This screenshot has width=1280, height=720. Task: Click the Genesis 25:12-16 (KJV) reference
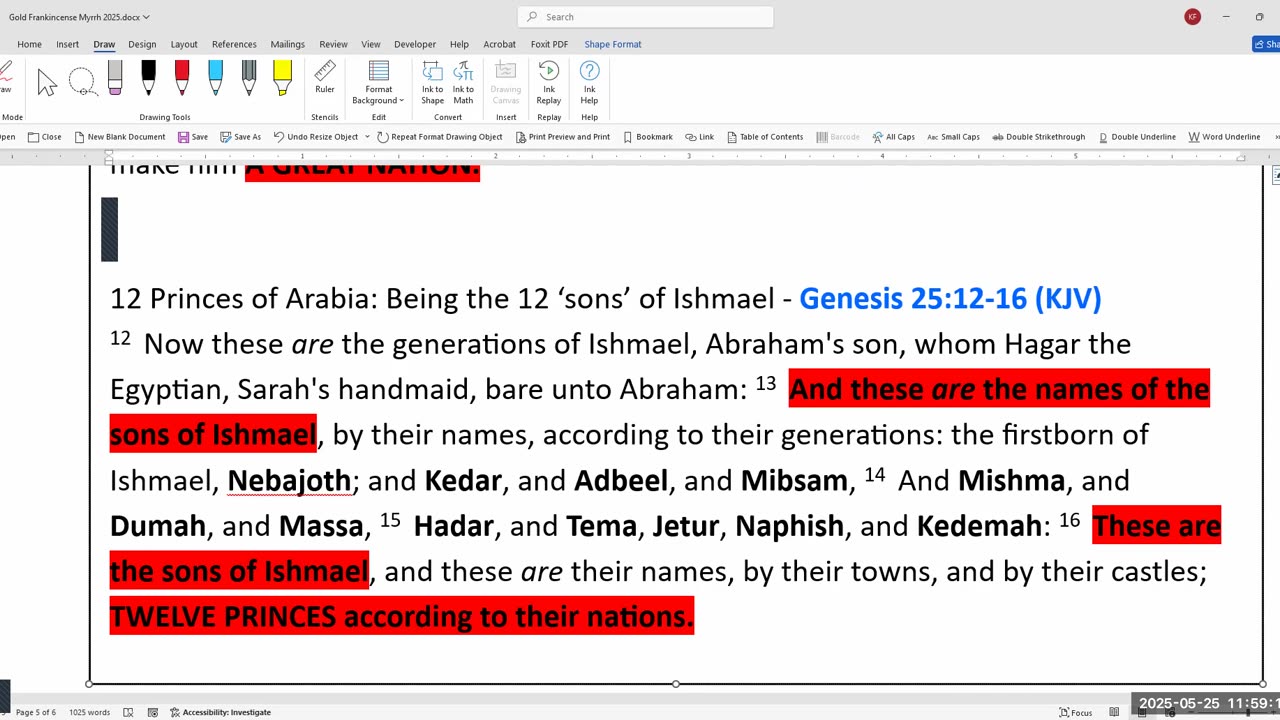coord(950,298)
